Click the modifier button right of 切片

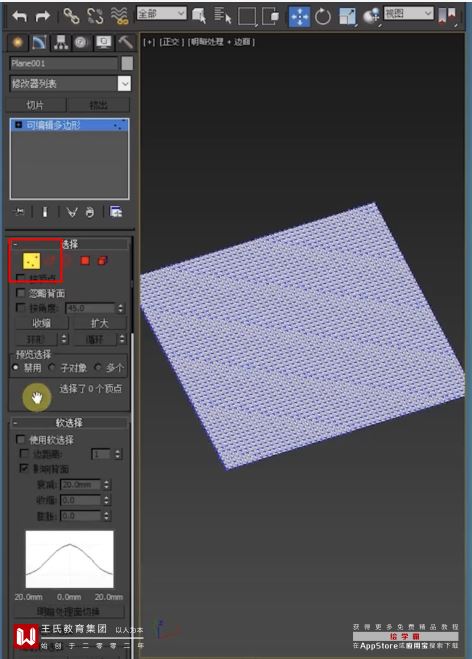pos(99,105)
